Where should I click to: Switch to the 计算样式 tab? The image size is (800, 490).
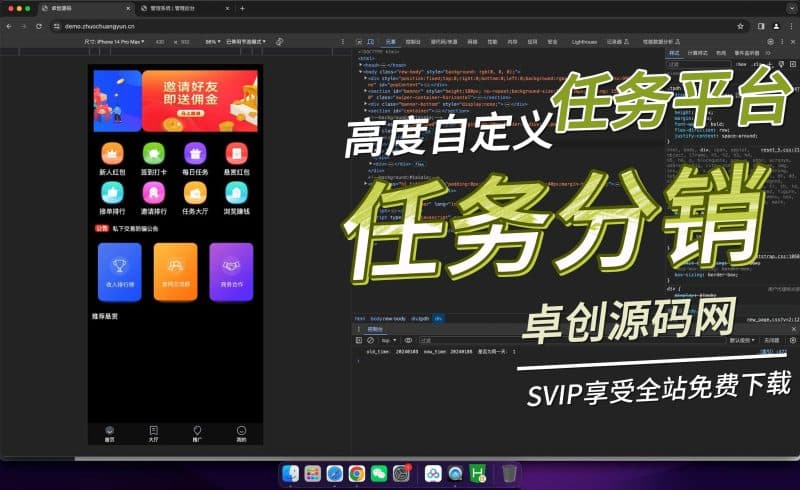tap(697, 53)
